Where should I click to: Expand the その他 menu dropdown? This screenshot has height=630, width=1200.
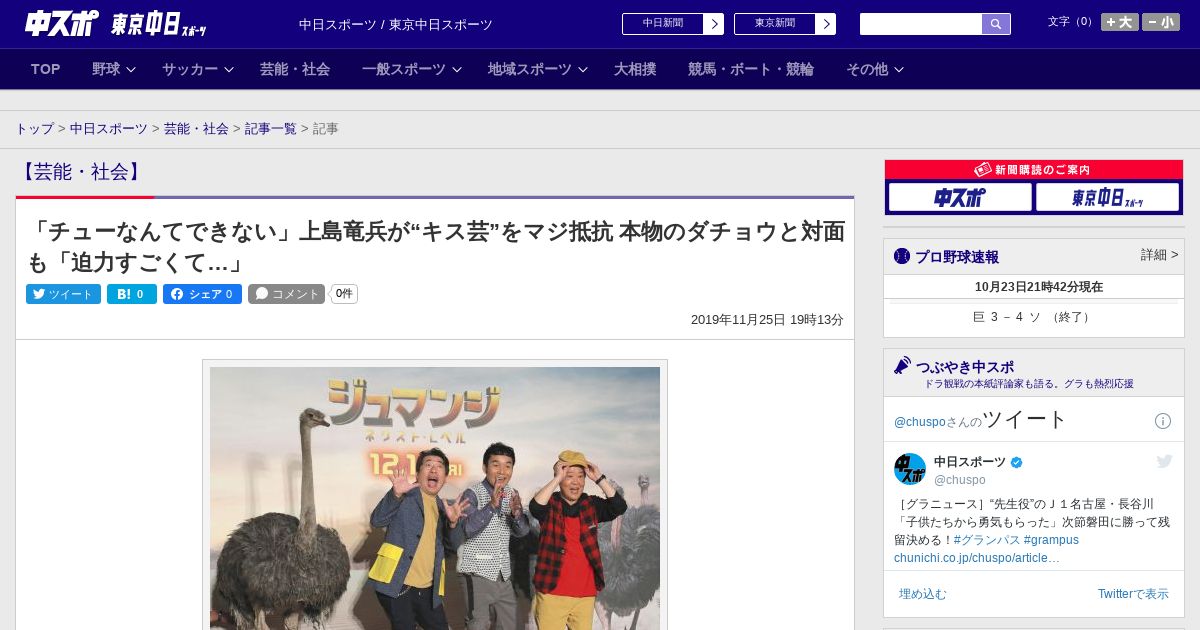coord(875,69)
